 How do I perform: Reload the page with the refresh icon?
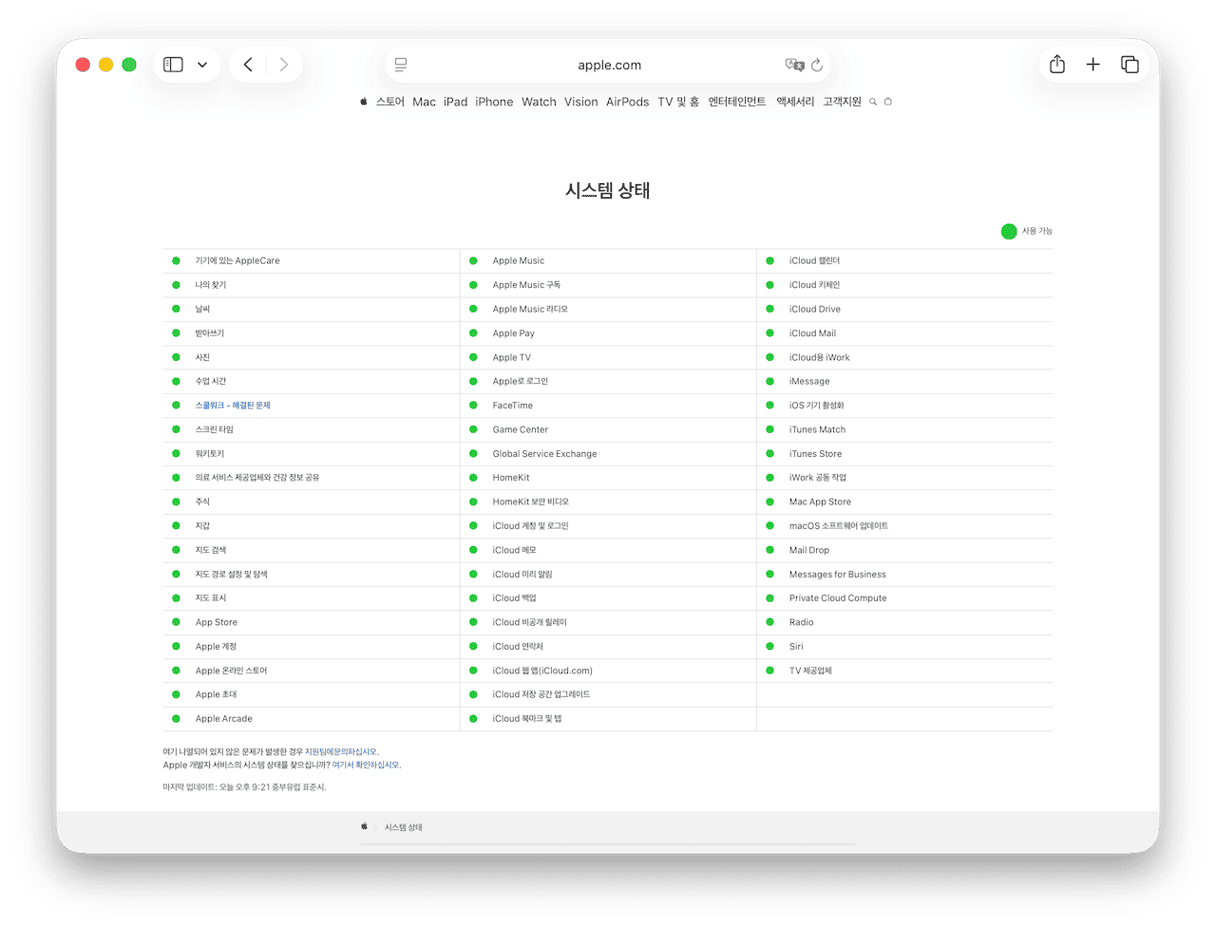(x=817, y=65)
